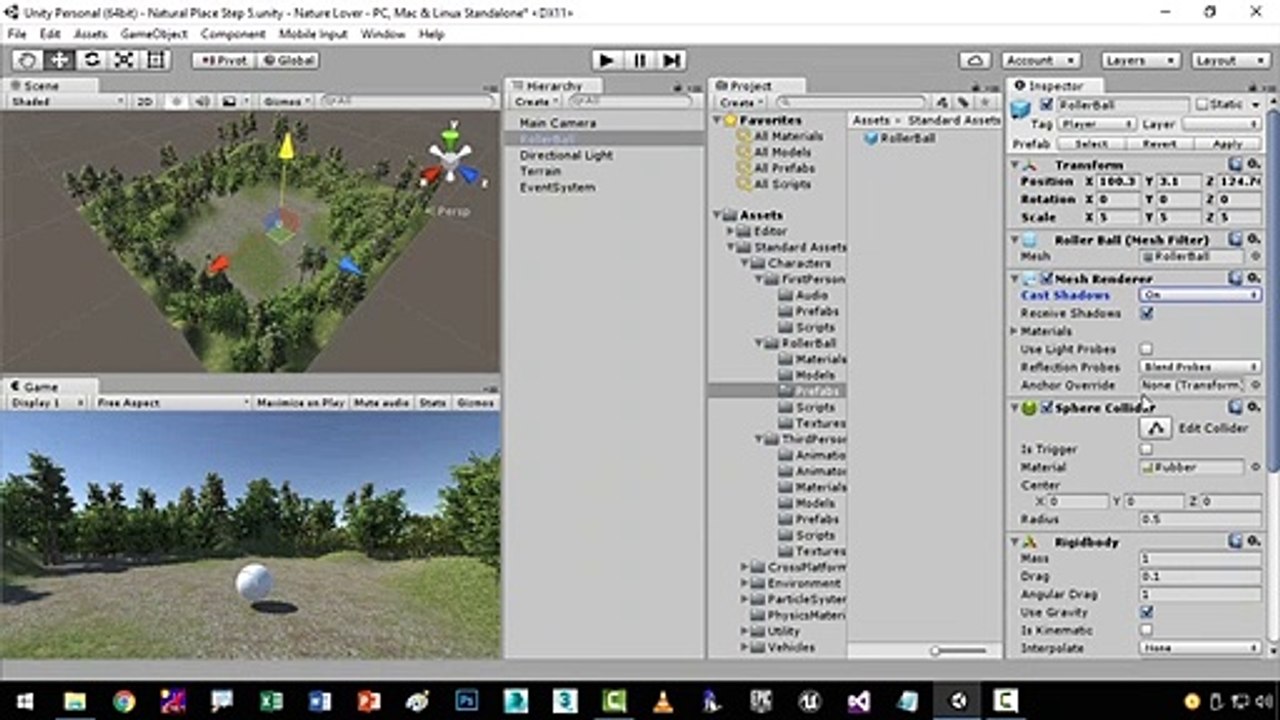The width and height of the screenshot is (1280, 720).
Task: Open Google Chrome from the taskbar
Action: (124, 701)
